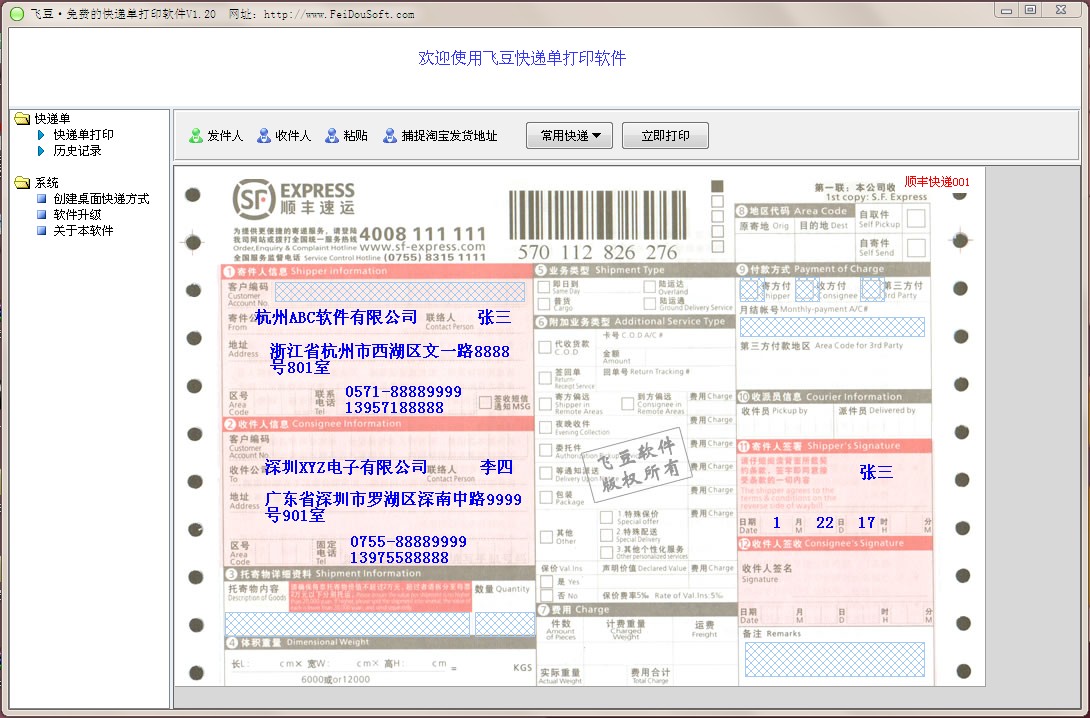Select consignee company 深圳XYZ电子有限公司 field
Screen dimensions: 1090x718
pyautogui.click(x=345, y=468)
